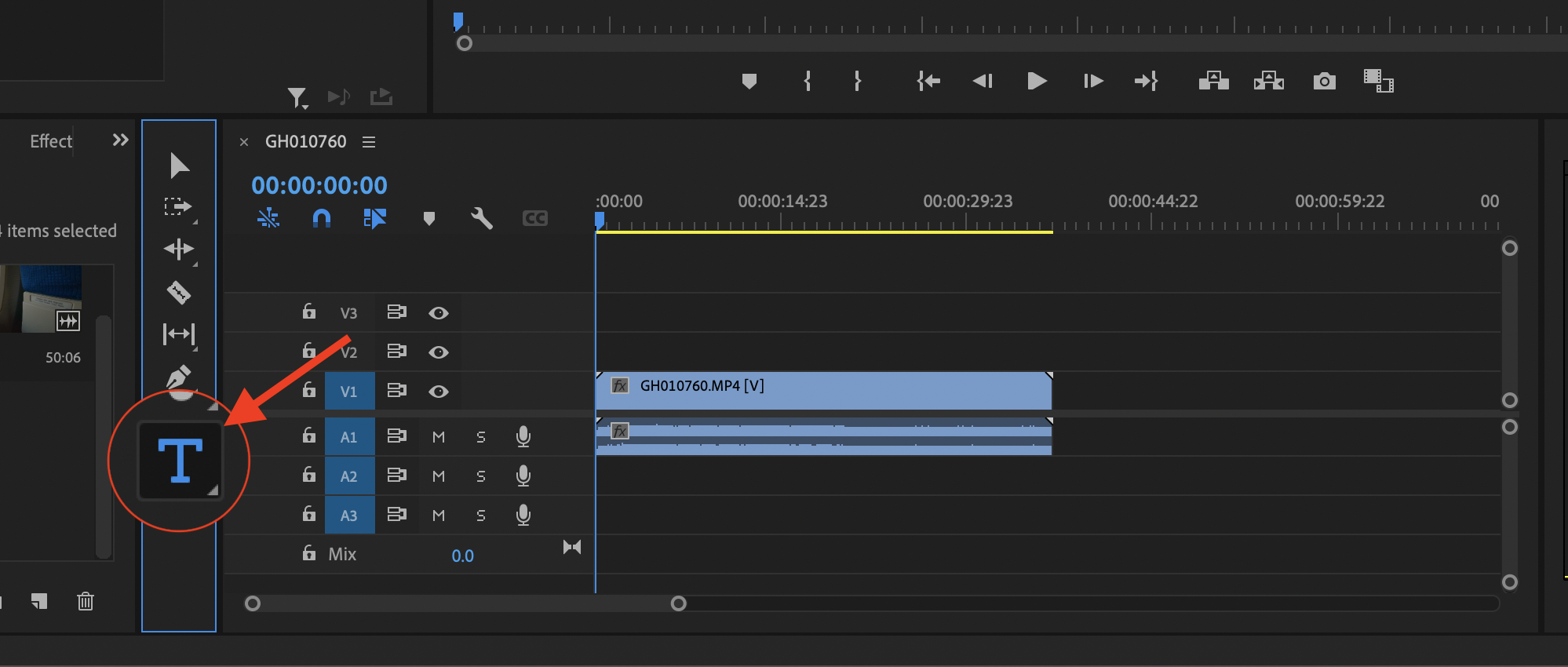Open Caption track options CC button
The image size is (1568, 667).
point(535,218)
